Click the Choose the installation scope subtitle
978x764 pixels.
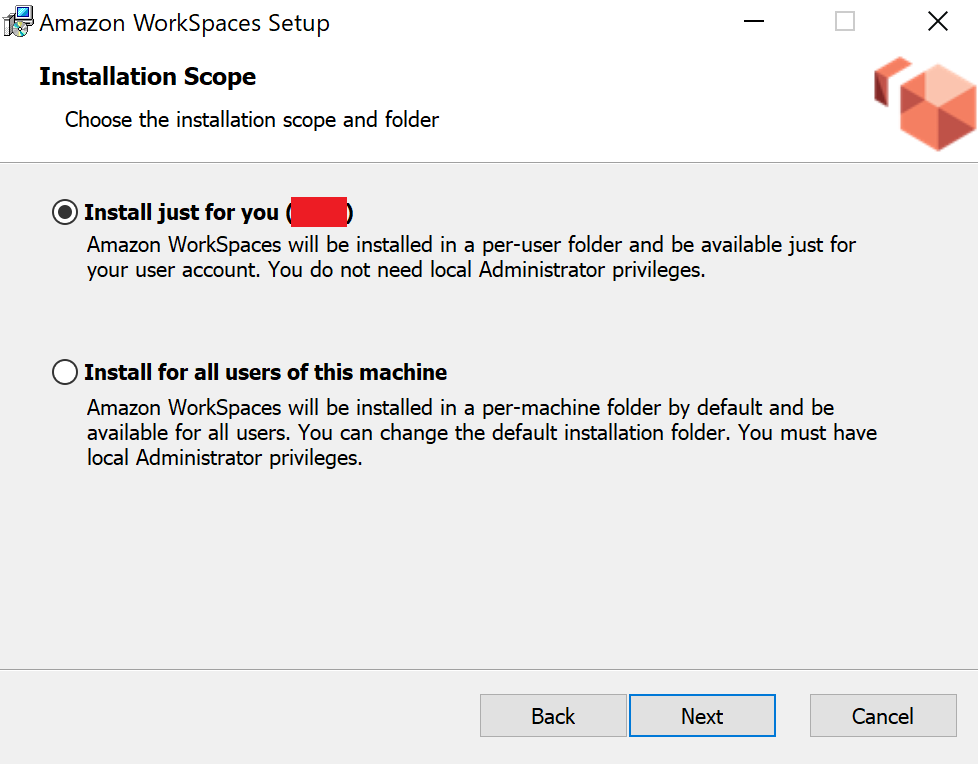tap(251, 119)
